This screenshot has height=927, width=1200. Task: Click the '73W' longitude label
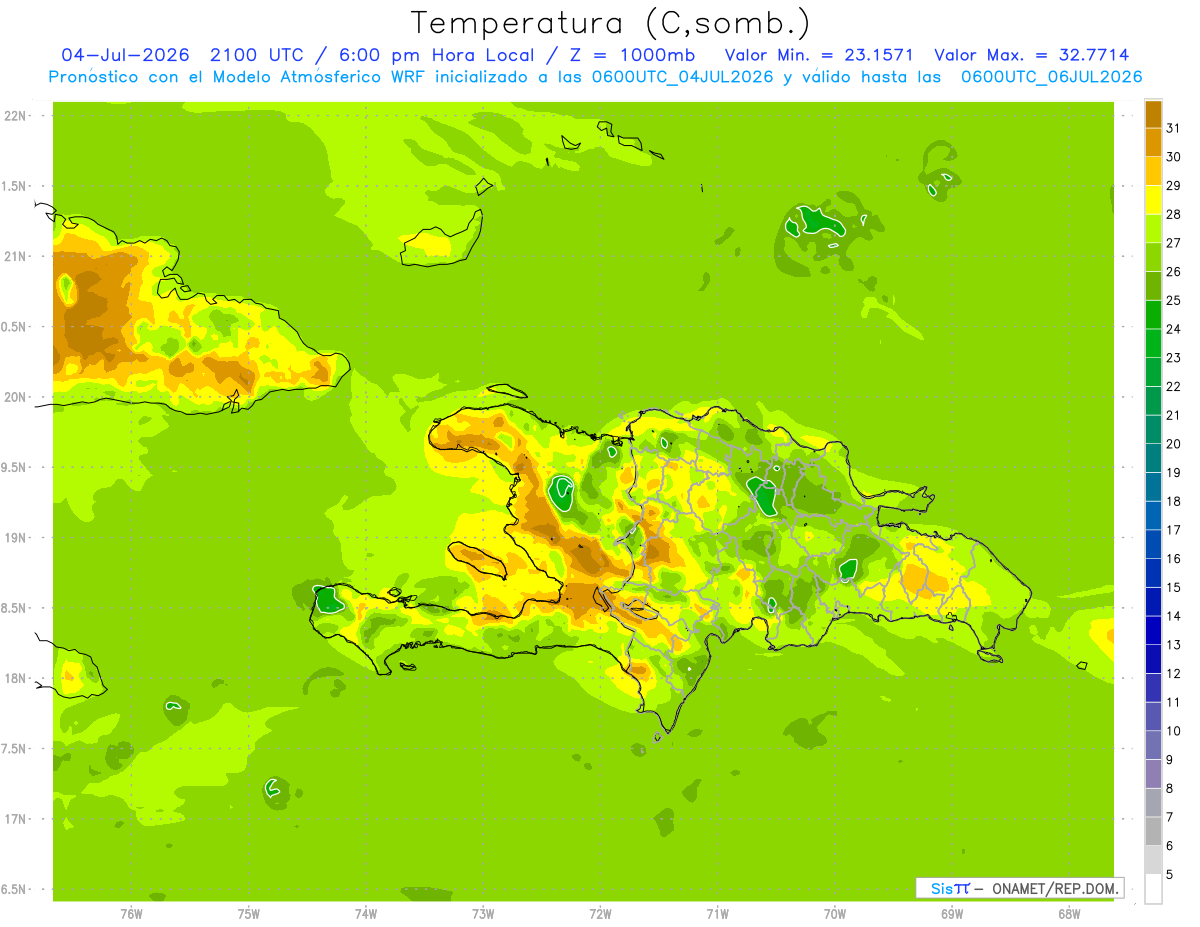(x=483, y=913)
